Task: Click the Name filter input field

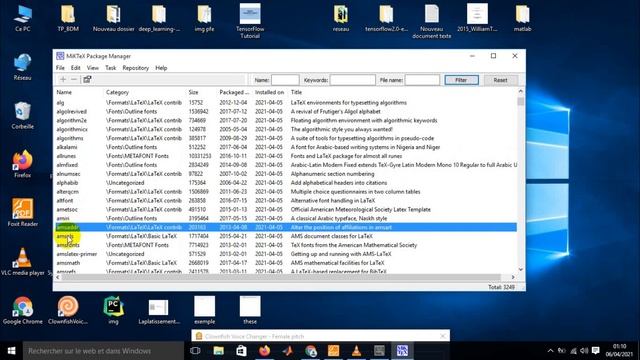Action: click(x=285, y=80)
